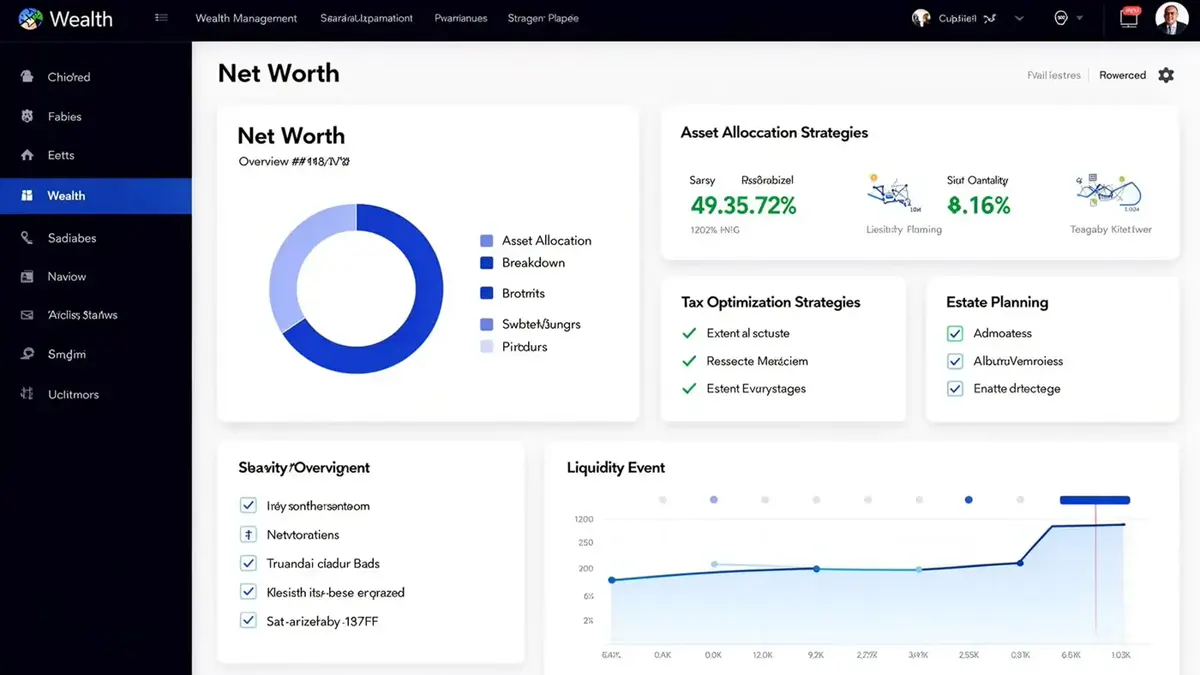
Task: Click the Overview subtitle under Net Worth
Action: coord(294,161)
